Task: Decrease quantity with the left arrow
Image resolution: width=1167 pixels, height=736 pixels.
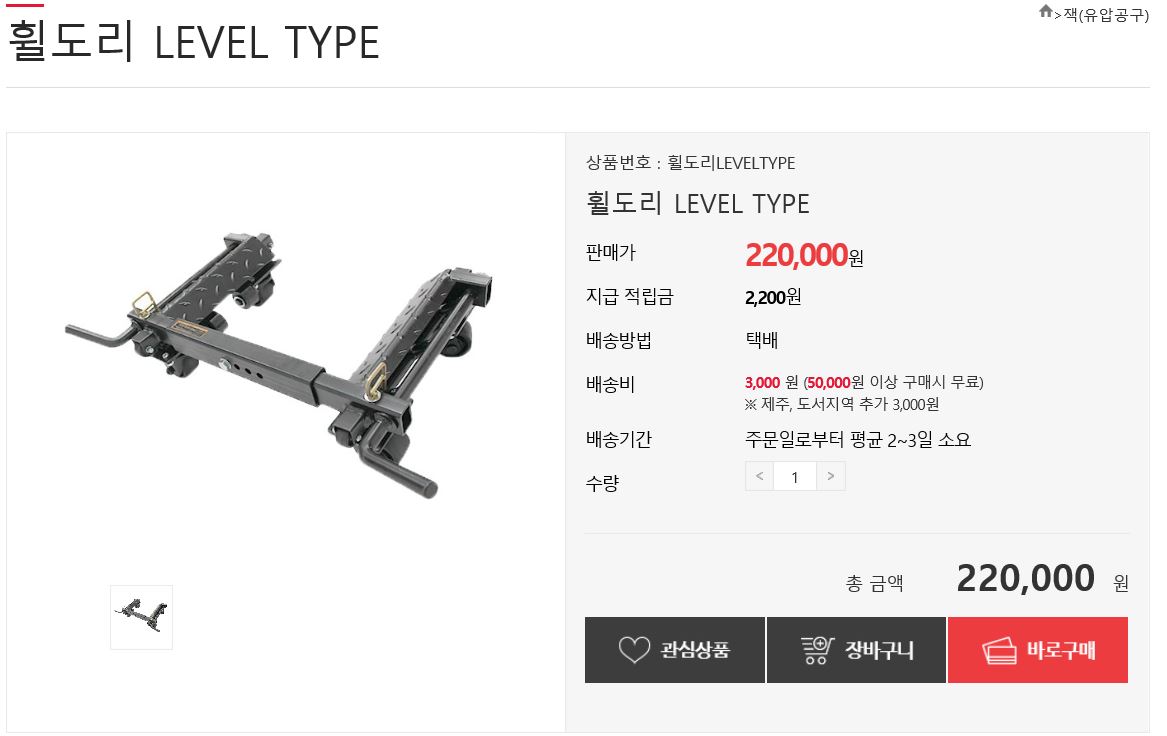Action: 759,476
